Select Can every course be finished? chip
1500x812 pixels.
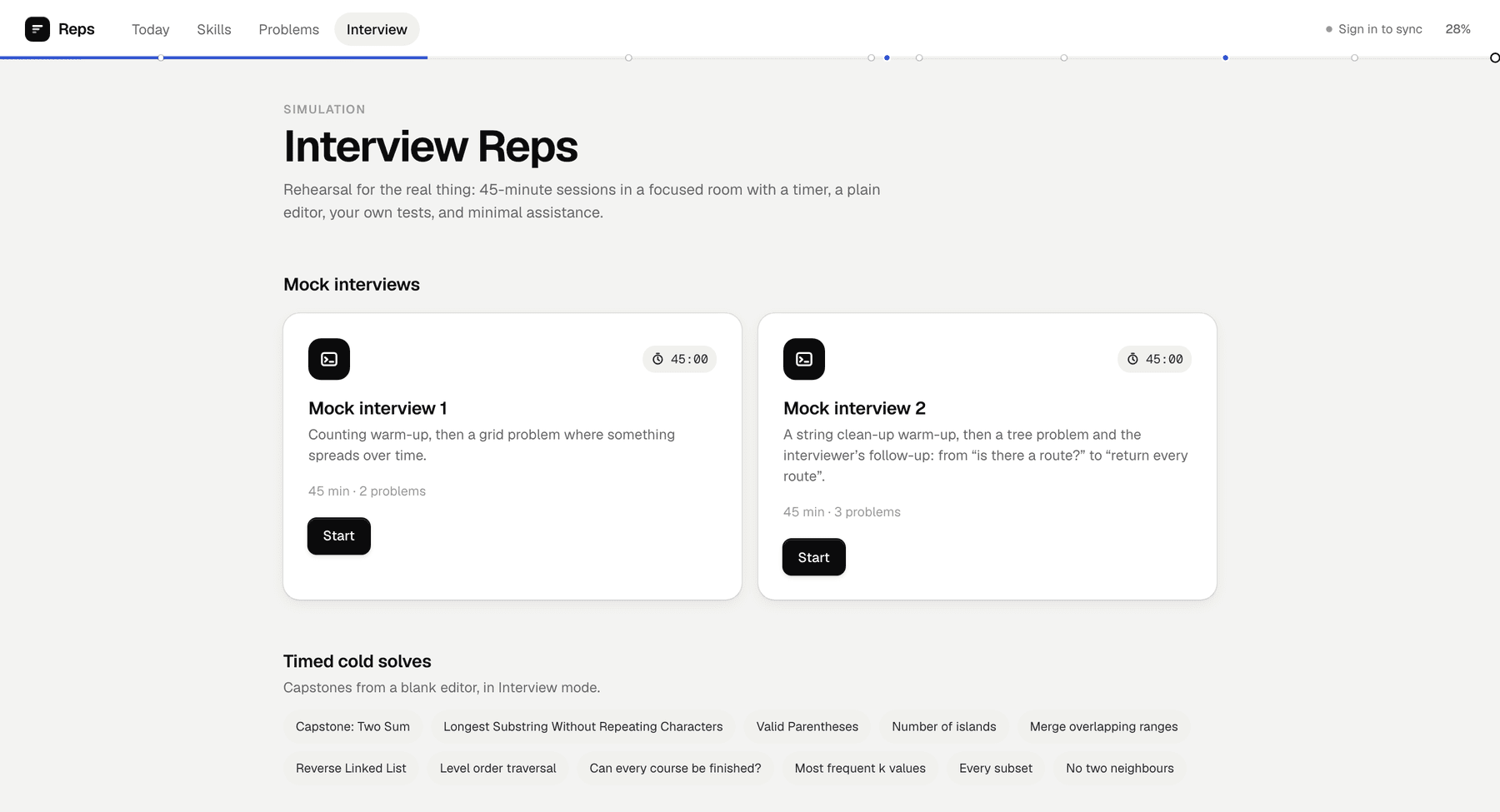tap(675, 768)
